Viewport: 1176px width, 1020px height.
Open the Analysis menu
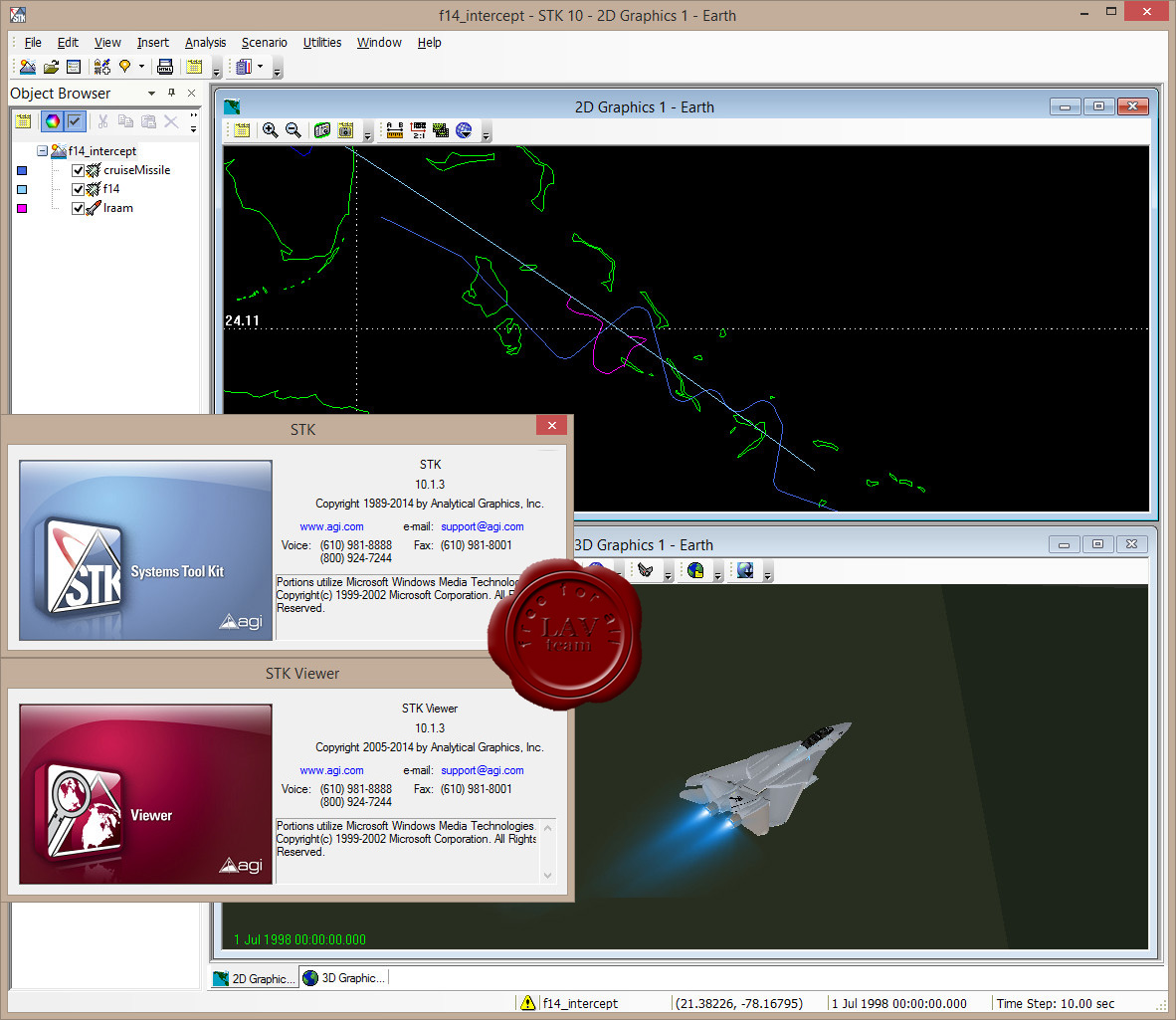pos(206,43)
